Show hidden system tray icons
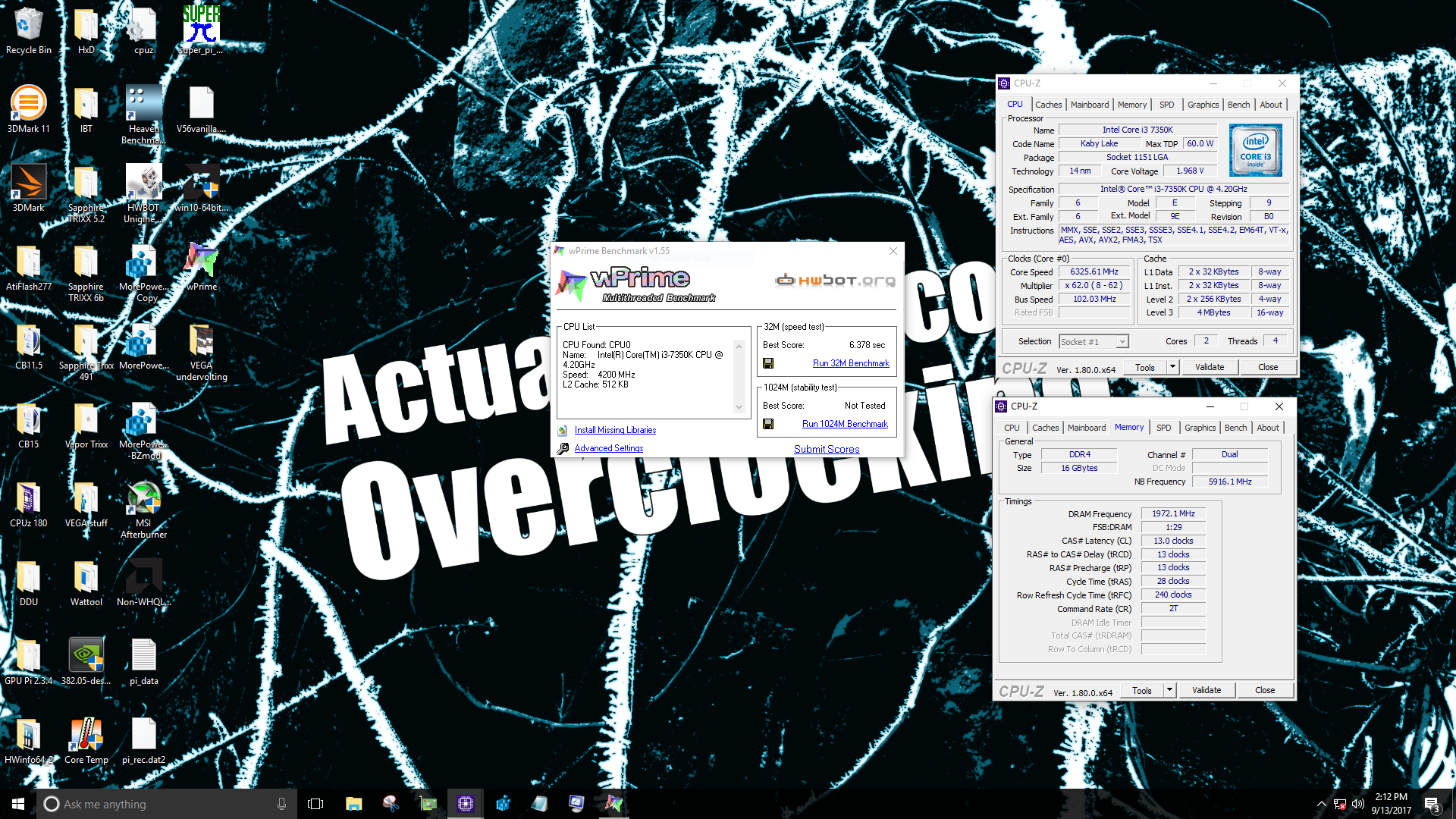 click(1321, 804)
